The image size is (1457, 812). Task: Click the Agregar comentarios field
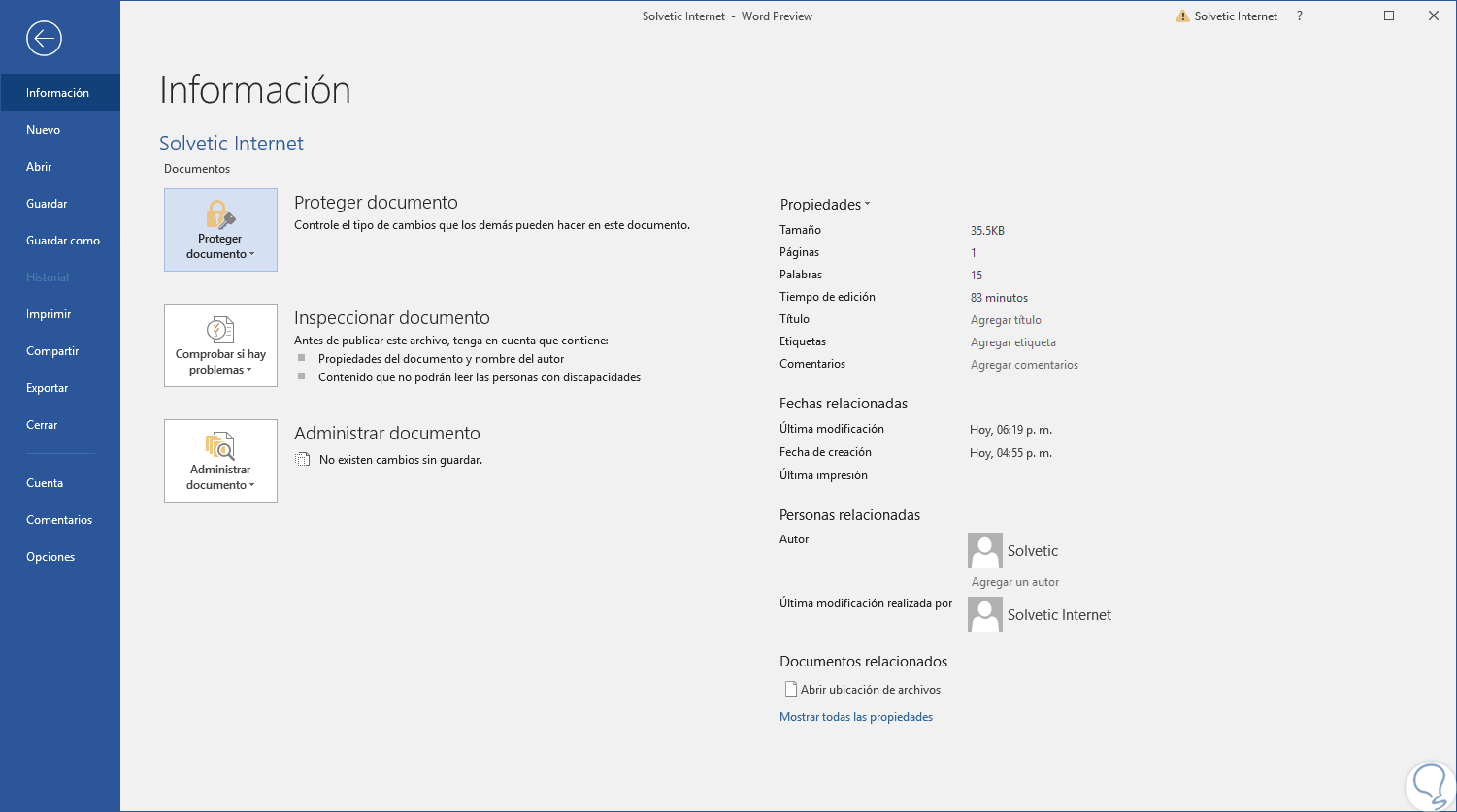1024,365
